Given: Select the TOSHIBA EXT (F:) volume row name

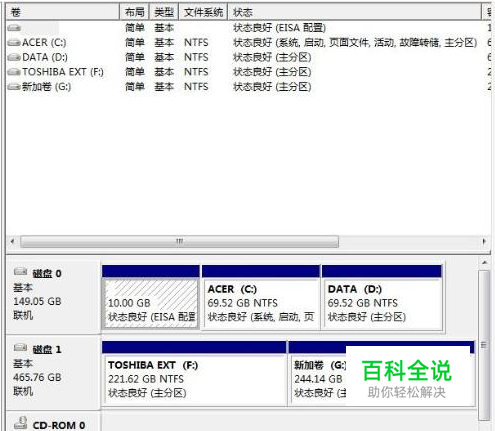Looking at the screenshot, I should coord(63,72).
